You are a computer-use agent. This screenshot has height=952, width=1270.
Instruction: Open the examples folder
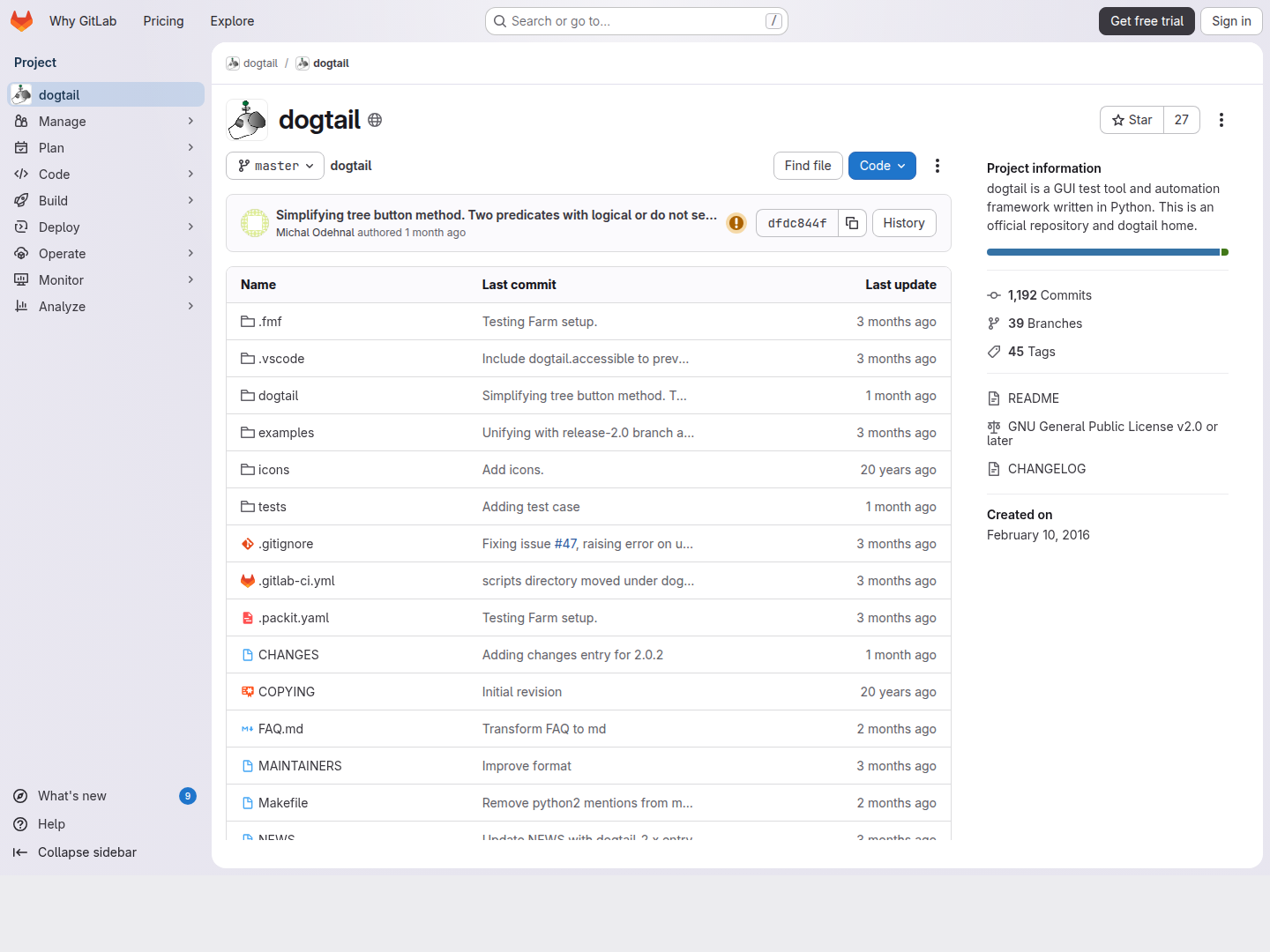click(286, 433)
